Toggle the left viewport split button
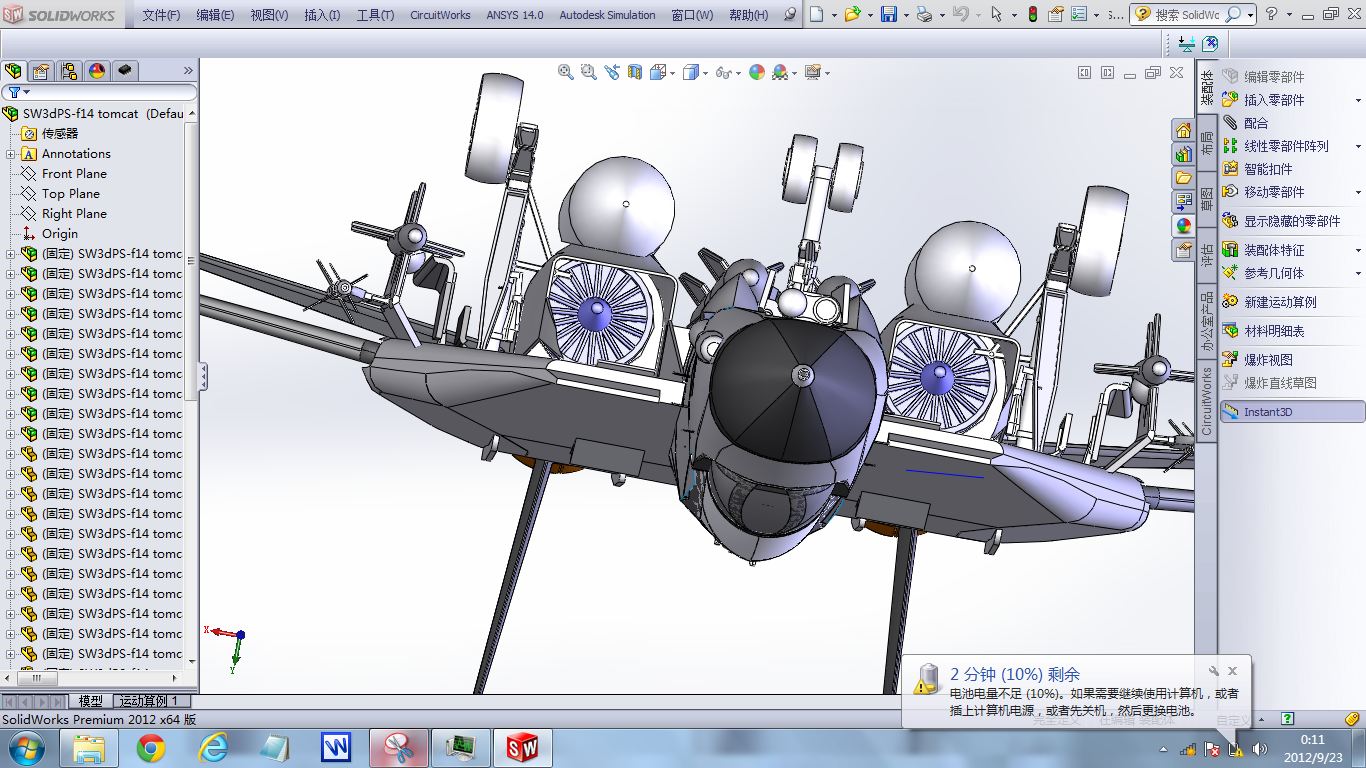 1084,72
